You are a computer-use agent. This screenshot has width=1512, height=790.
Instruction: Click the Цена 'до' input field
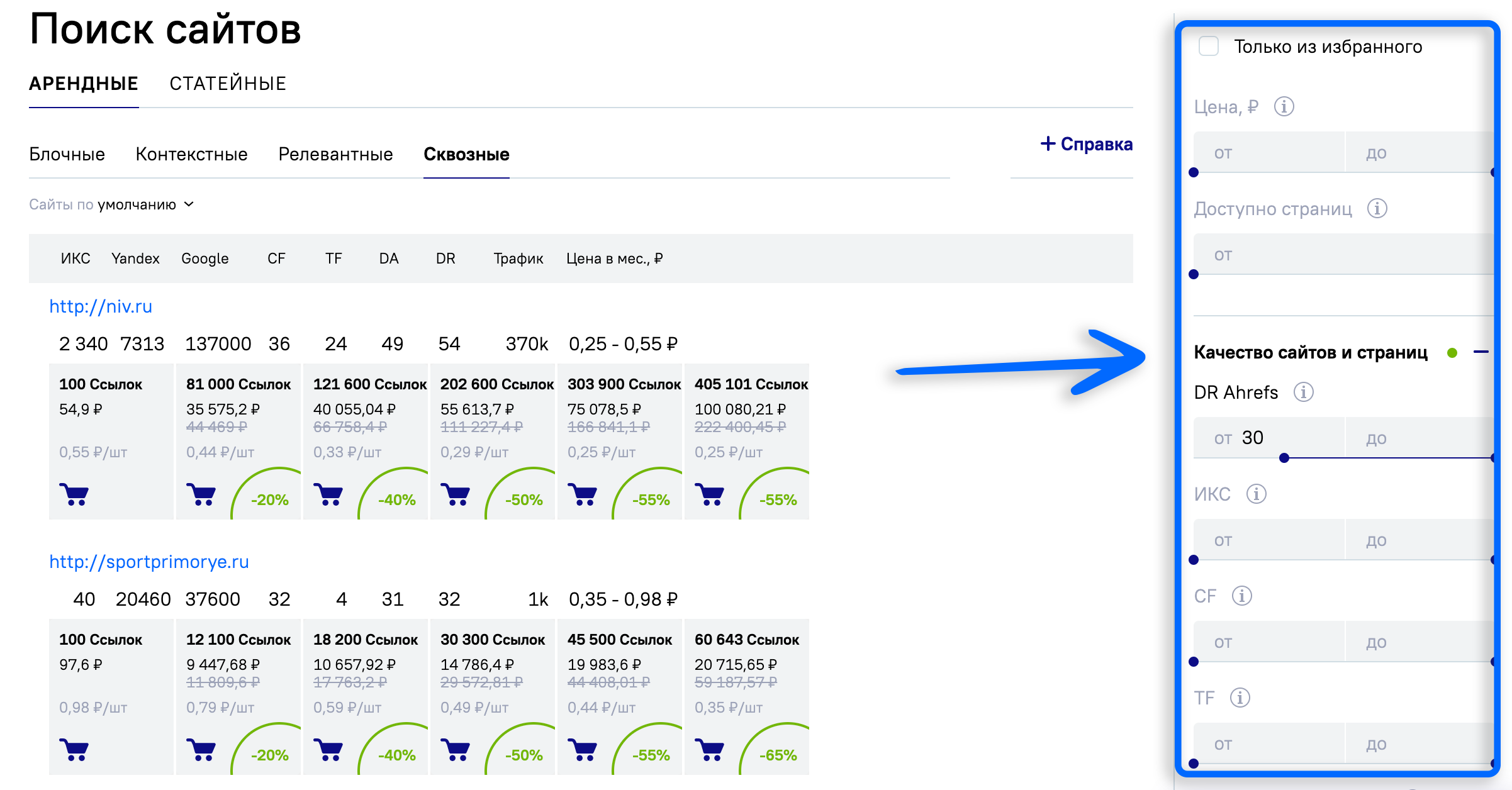point(1420,152)
